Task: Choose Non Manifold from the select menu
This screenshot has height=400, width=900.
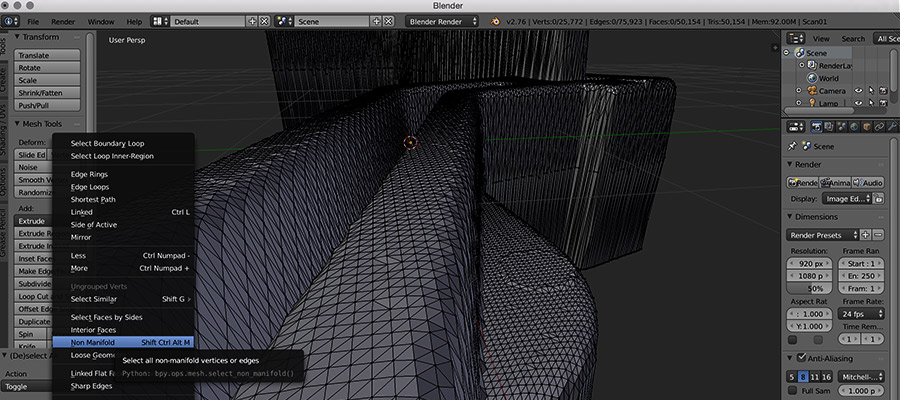Action: (93, 342)
